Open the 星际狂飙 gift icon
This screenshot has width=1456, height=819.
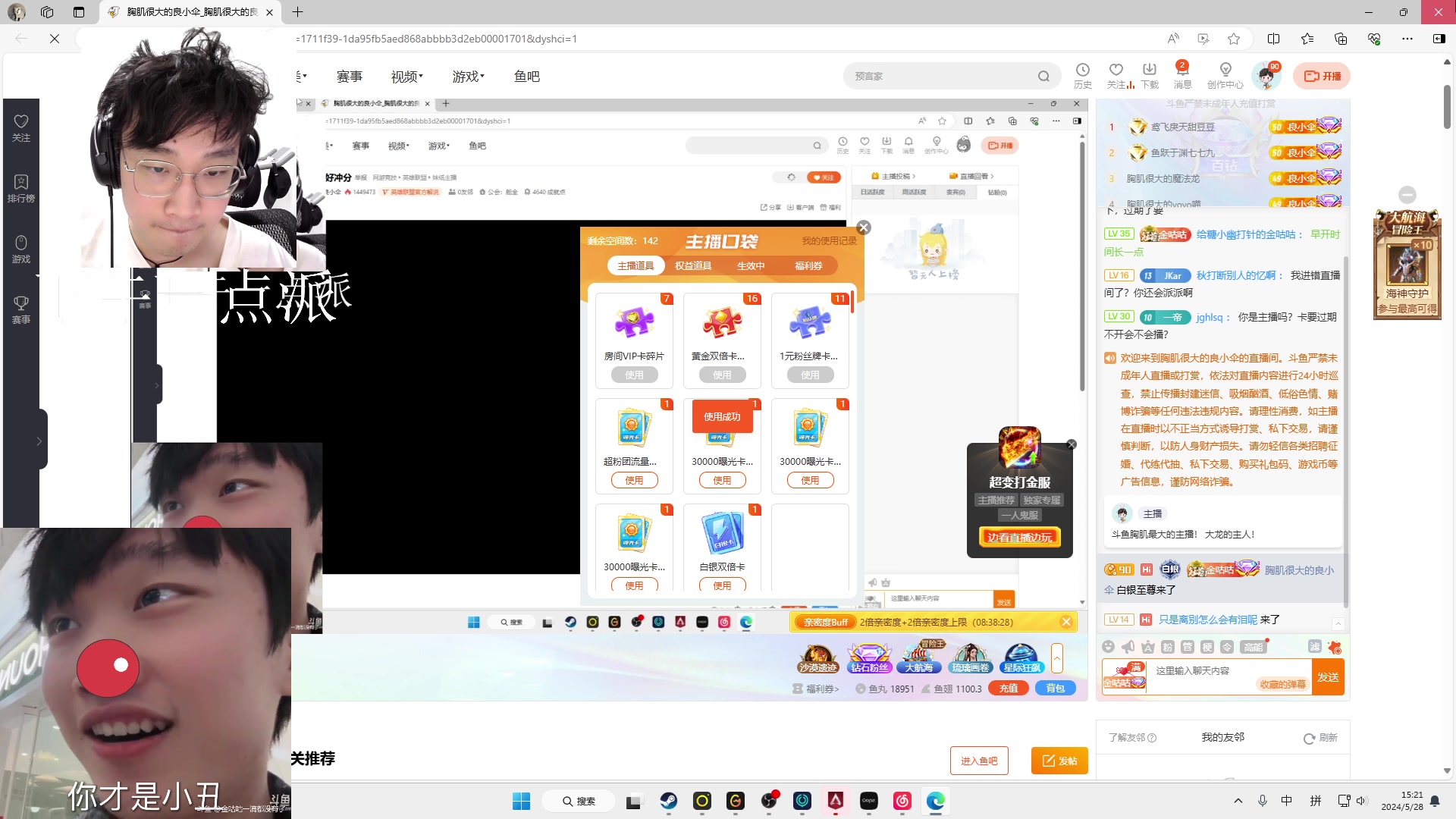1021,658
